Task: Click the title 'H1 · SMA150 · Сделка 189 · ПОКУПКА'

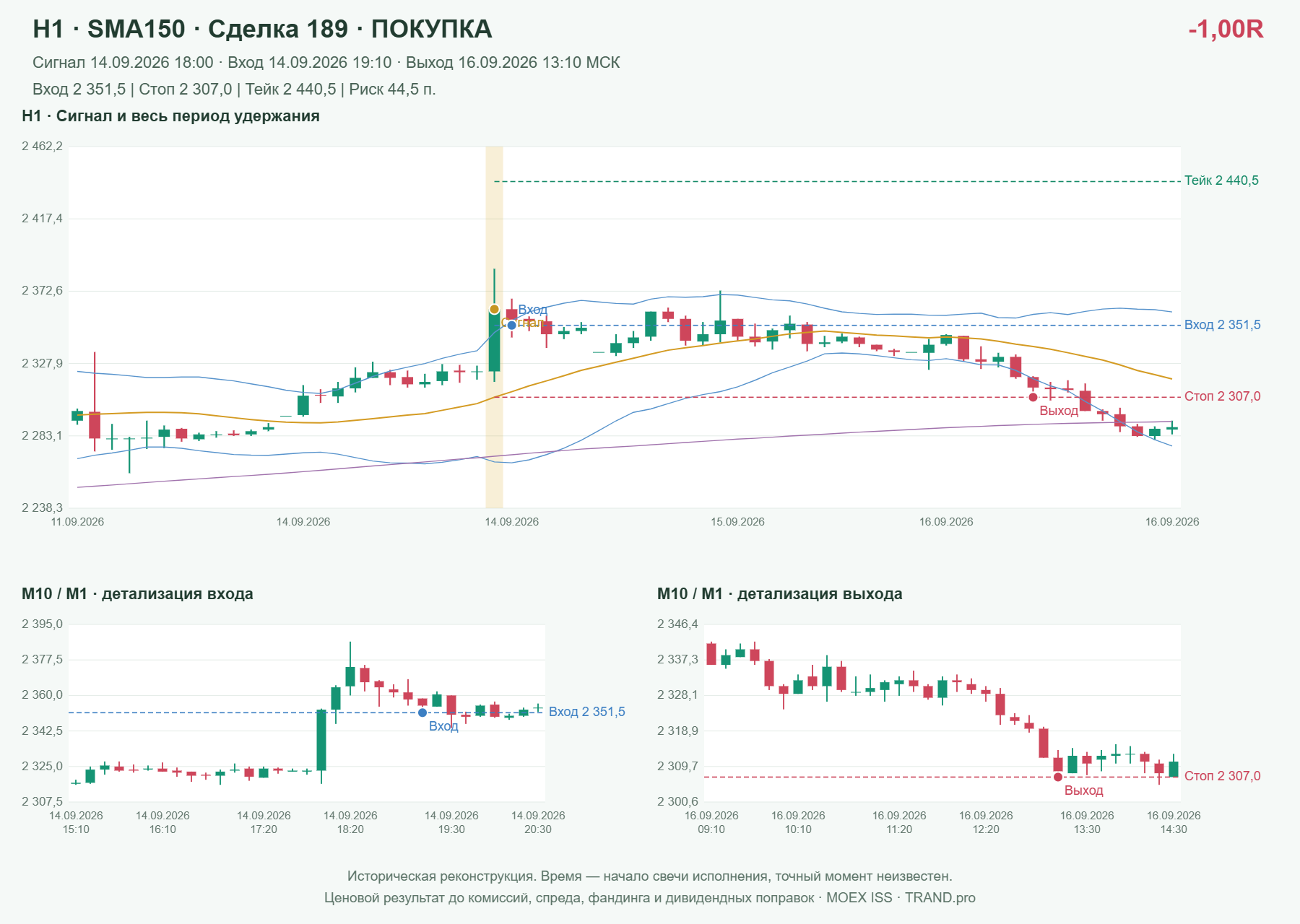Action: [262, 29]
